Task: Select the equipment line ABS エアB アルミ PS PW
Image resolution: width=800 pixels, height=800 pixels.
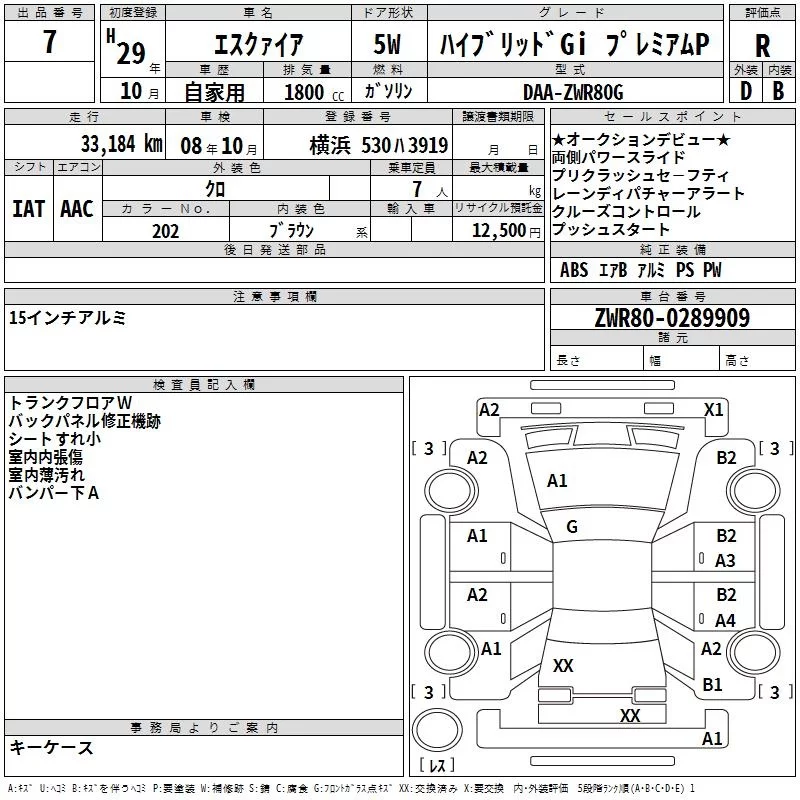Action: [641, 269]
